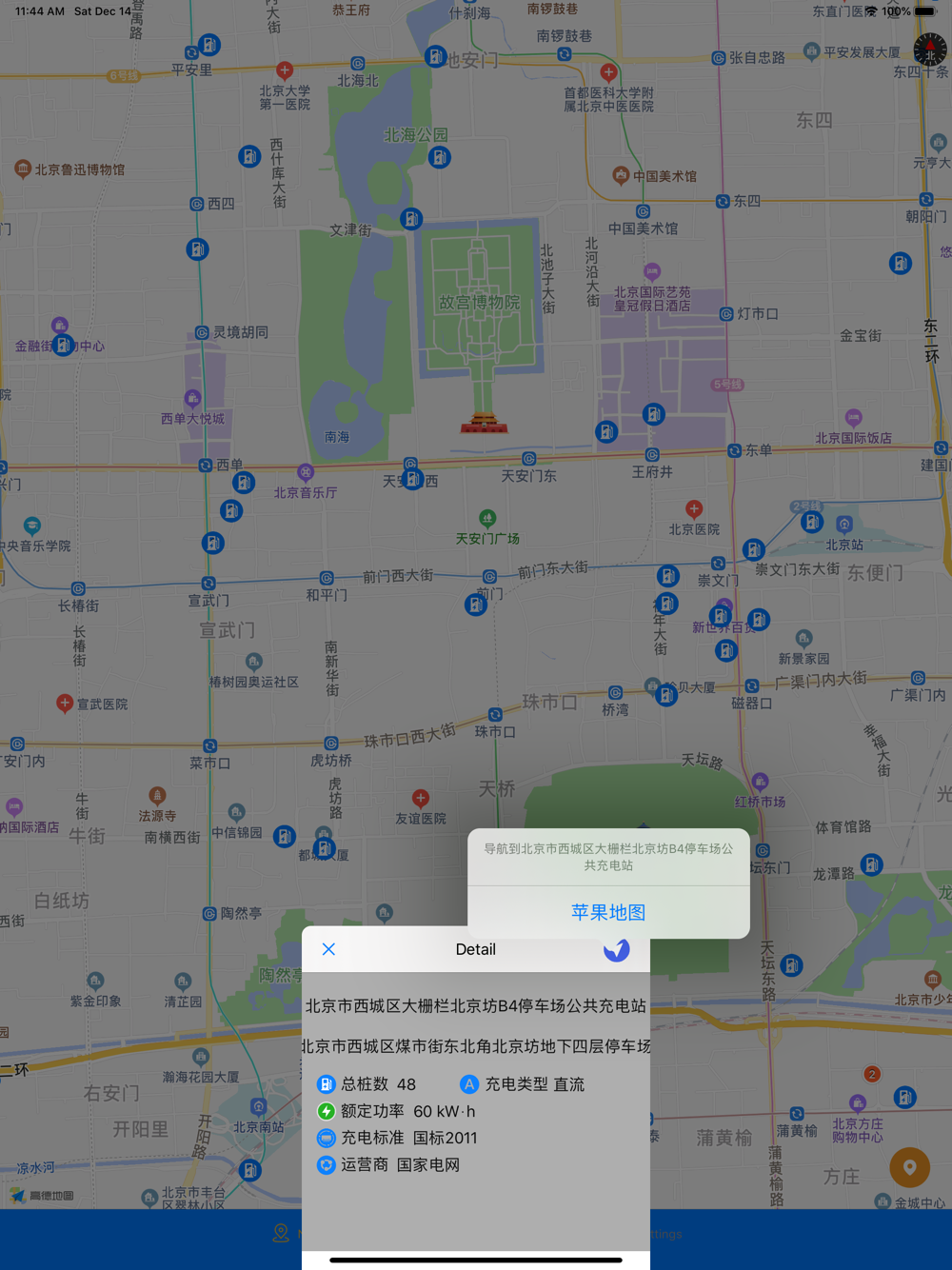952x1270 pixels.
Task: Select charging pin beside 天坛东路
Action: coord(791,966)
